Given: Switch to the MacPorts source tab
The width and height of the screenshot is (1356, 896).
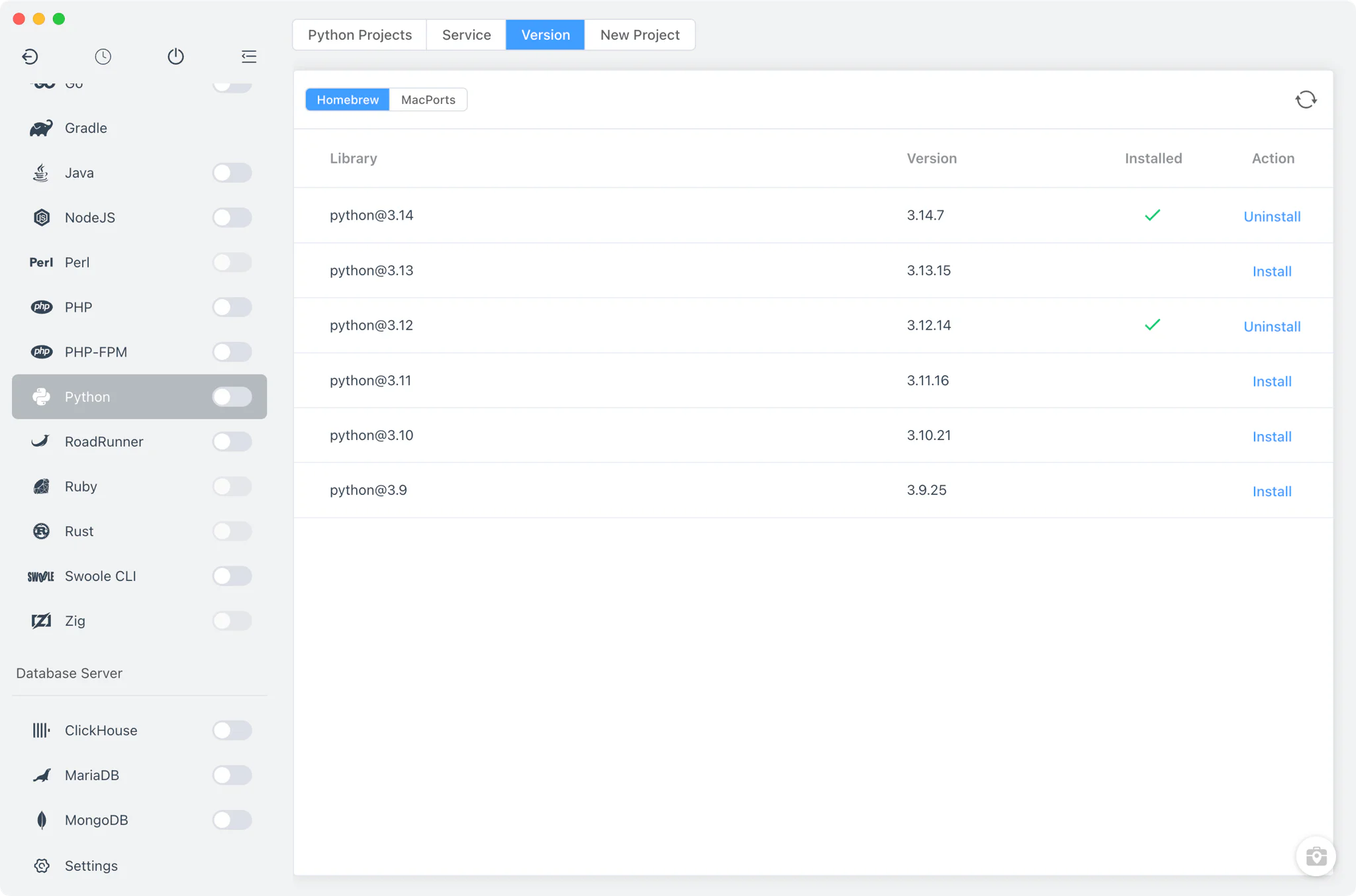Looking at the screenshot, I should click(428, 99).
